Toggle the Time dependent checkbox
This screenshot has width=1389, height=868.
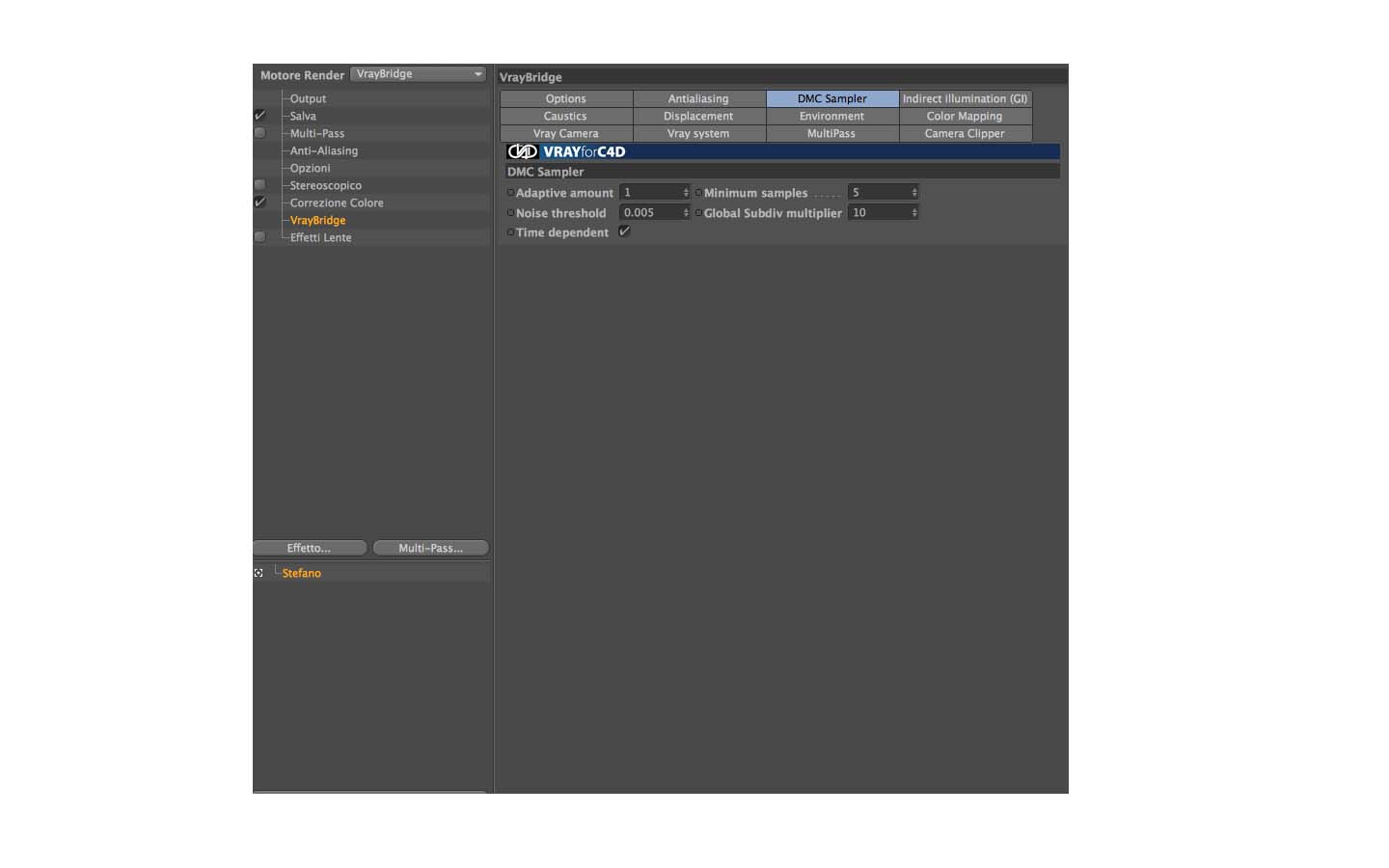click(624, 231)
